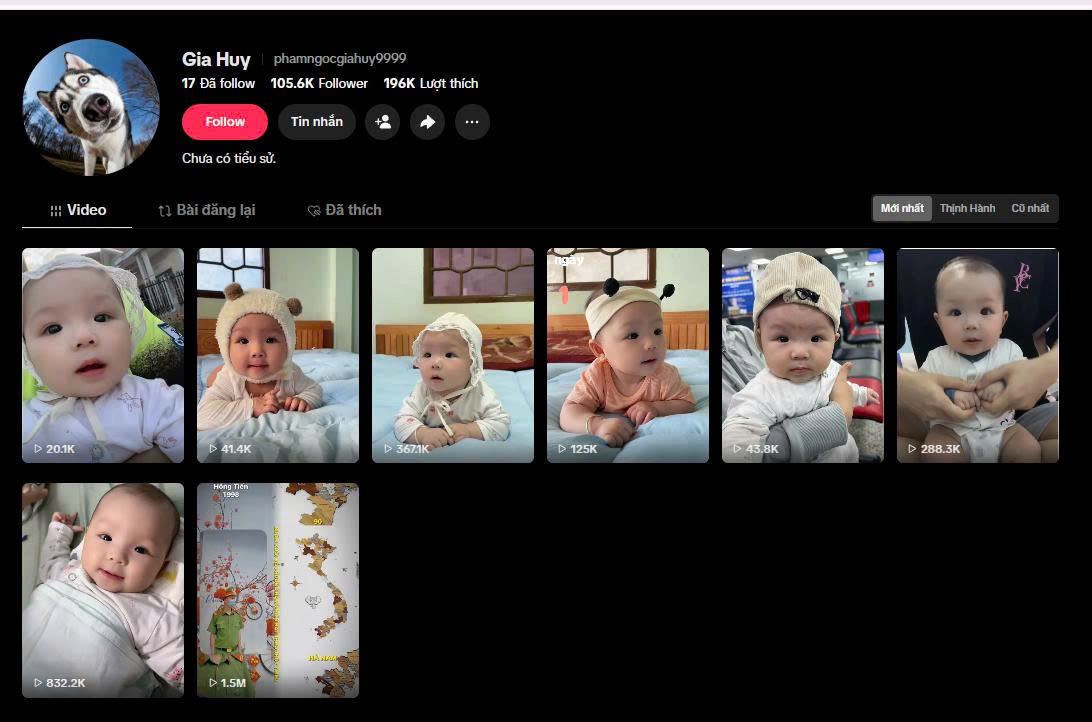Click the add friend person icon
Screen dimensions: 1092x722
382,122
